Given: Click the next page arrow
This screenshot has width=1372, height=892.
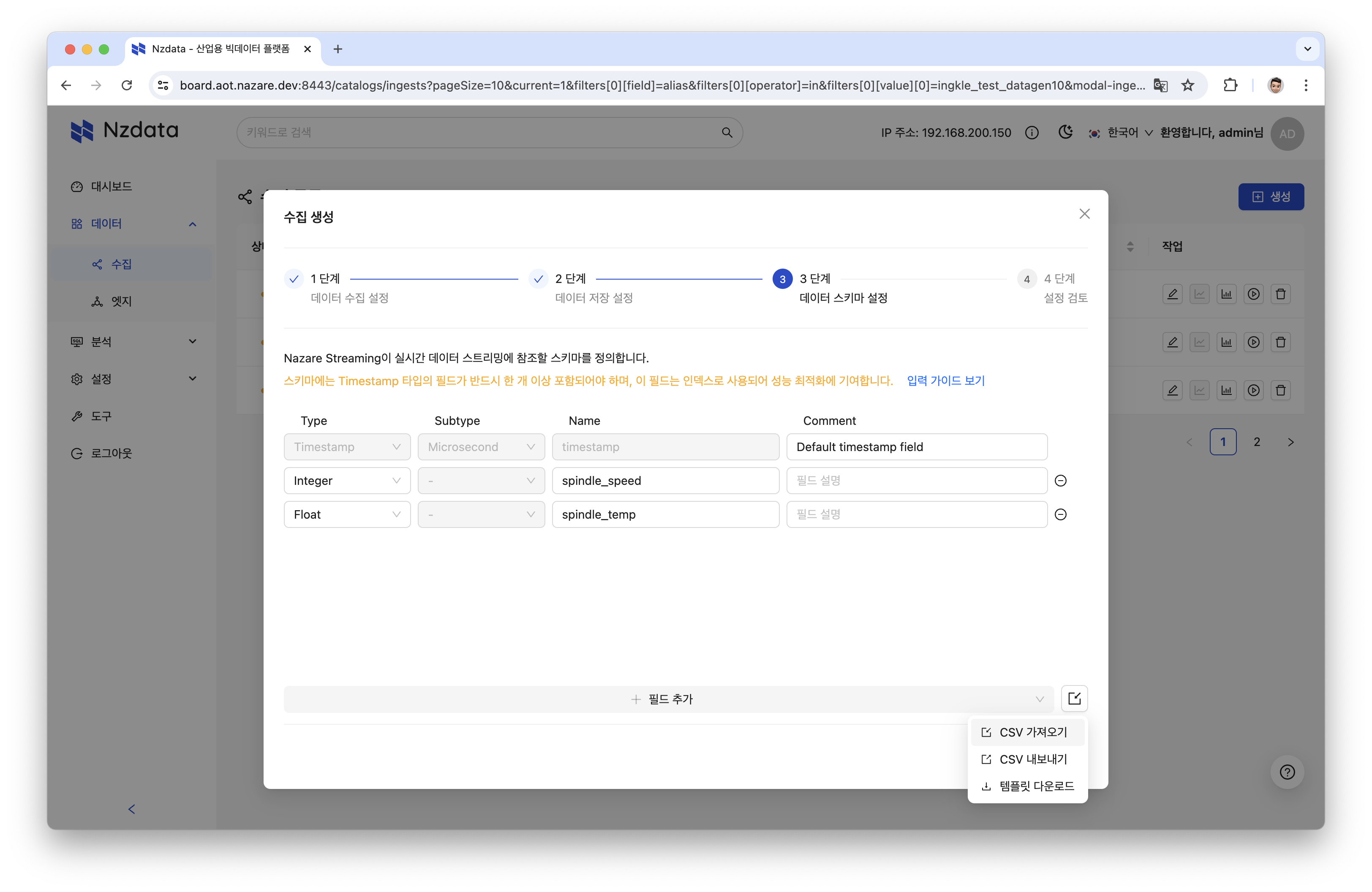Looking at the screenshot, I should coord(1291,442).
